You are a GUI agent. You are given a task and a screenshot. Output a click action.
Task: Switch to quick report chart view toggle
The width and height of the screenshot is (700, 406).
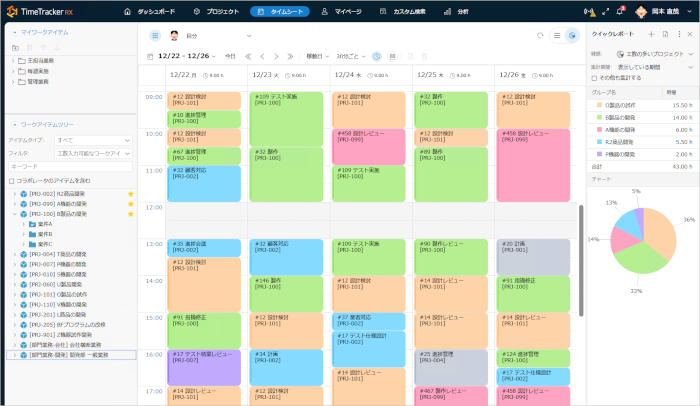[572, 36]
